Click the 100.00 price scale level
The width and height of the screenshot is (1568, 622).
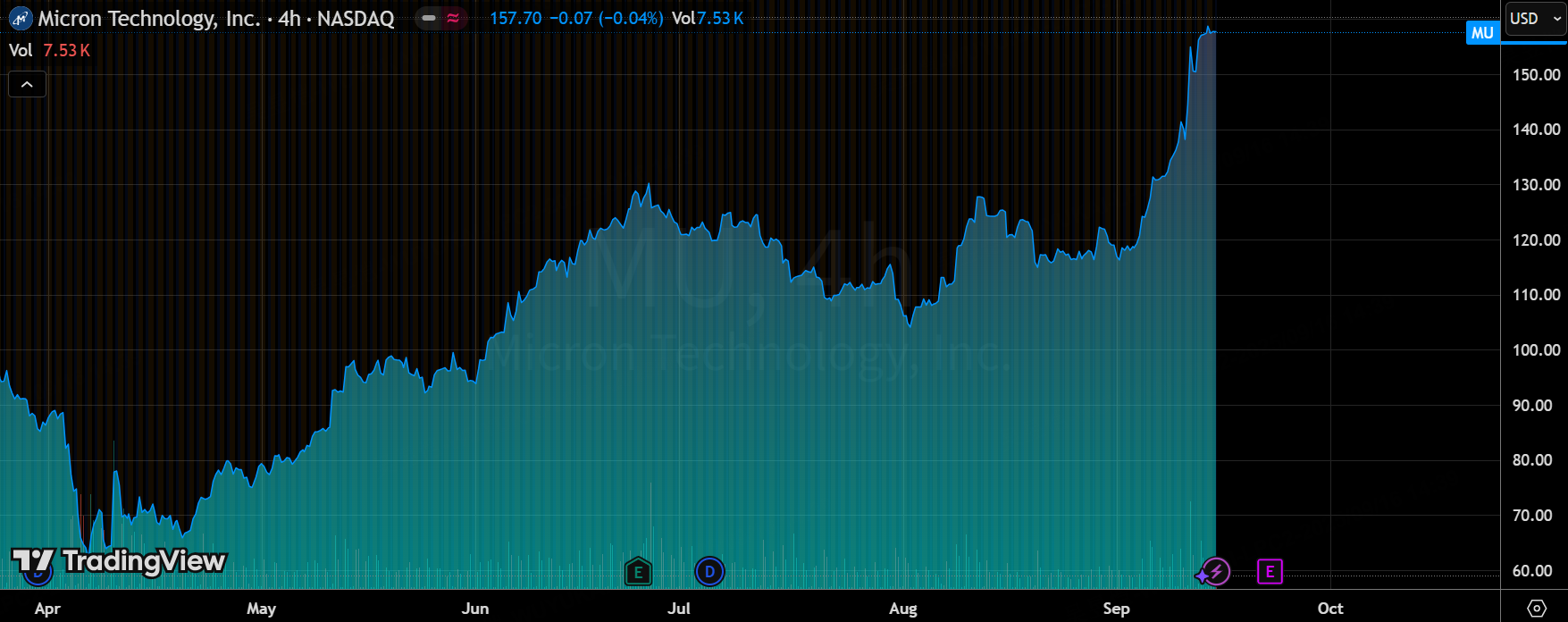pos(1536,350)
